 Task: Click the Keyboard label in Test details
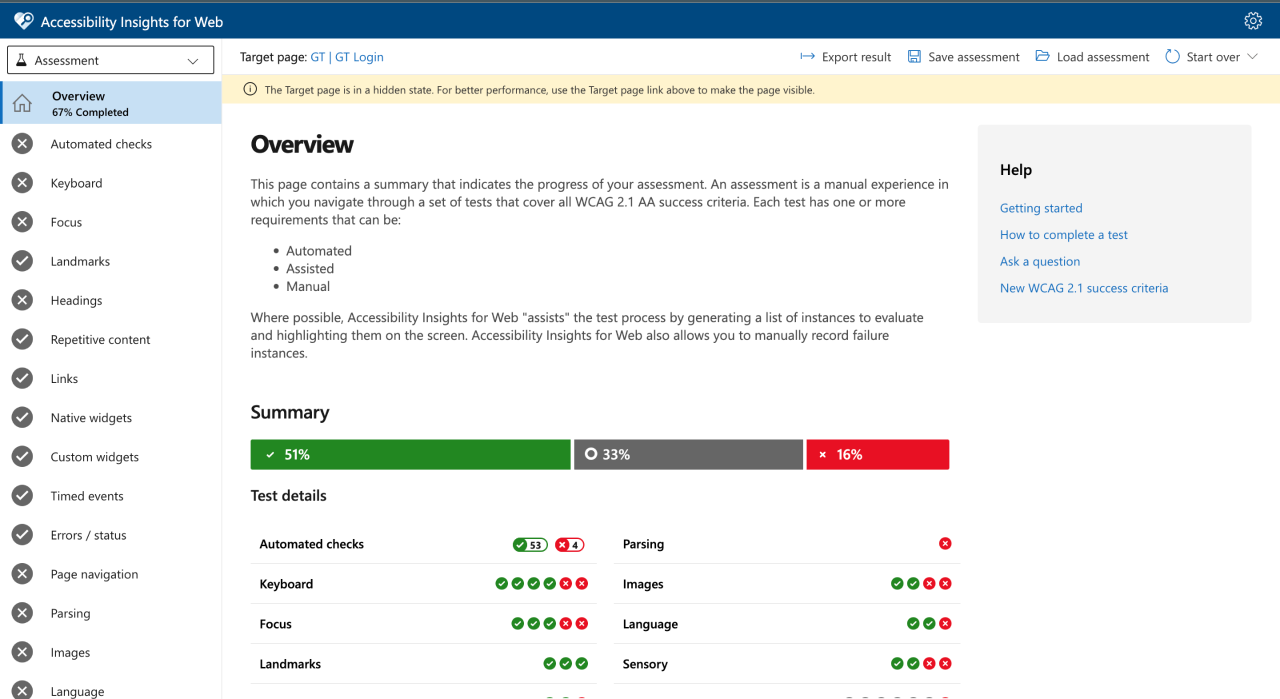pos(286,584)
